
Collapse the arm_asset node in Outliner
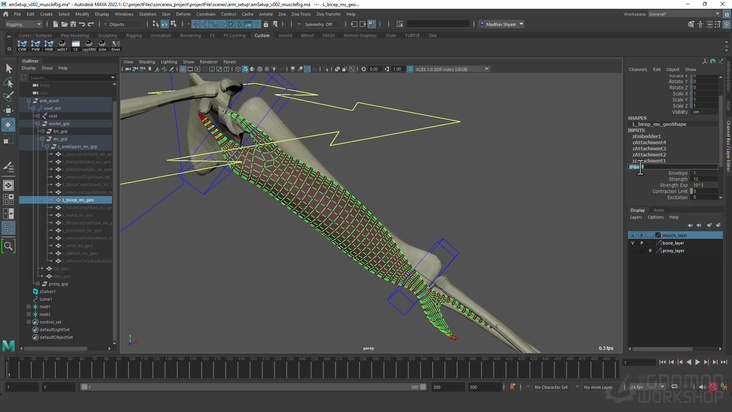[29, 101]
